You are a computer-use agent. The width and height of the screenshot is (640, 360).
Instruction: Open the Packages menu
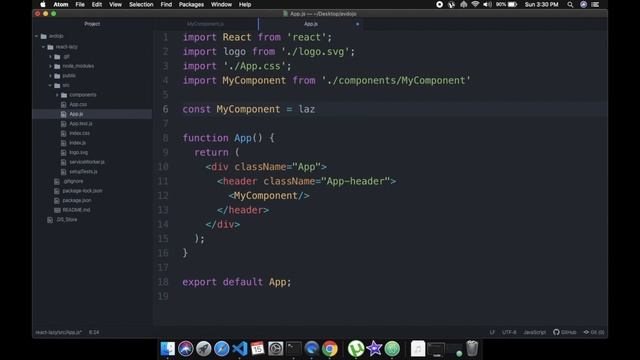coord(191,4)
